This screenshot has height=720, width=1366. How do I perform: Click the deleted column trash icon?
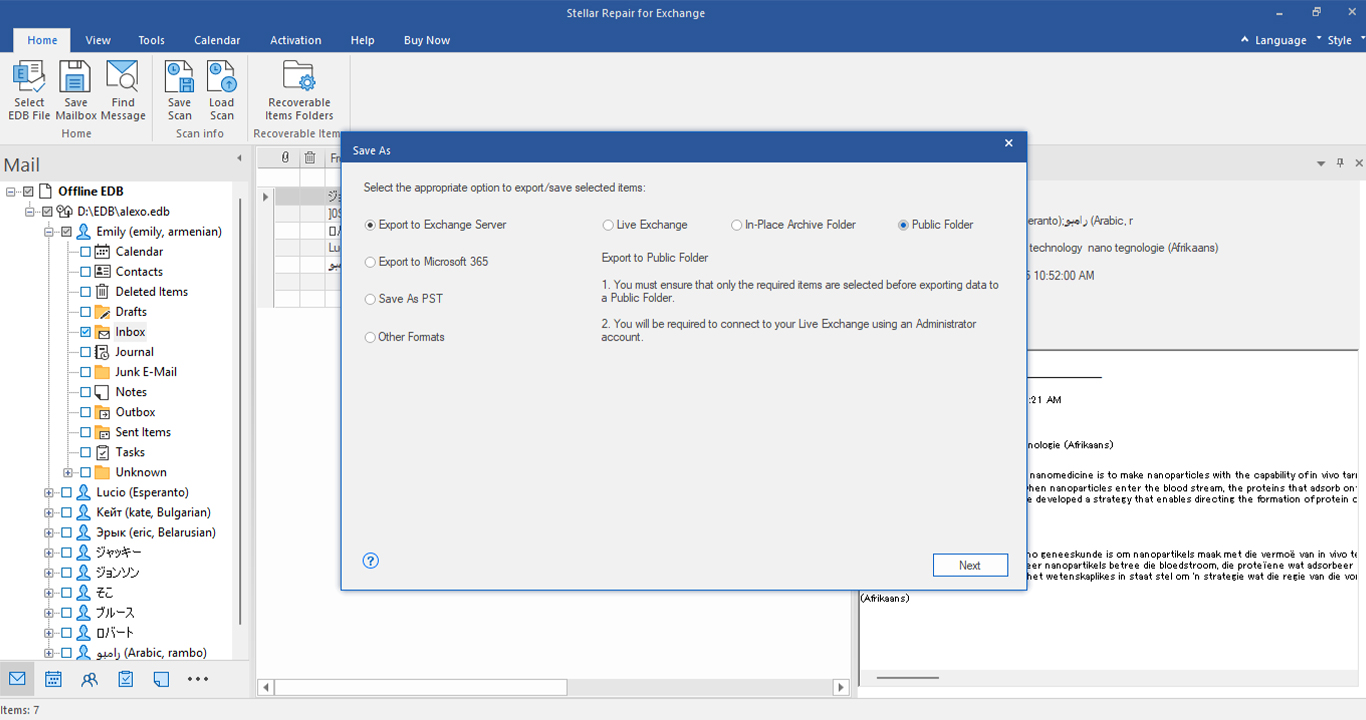310,158
